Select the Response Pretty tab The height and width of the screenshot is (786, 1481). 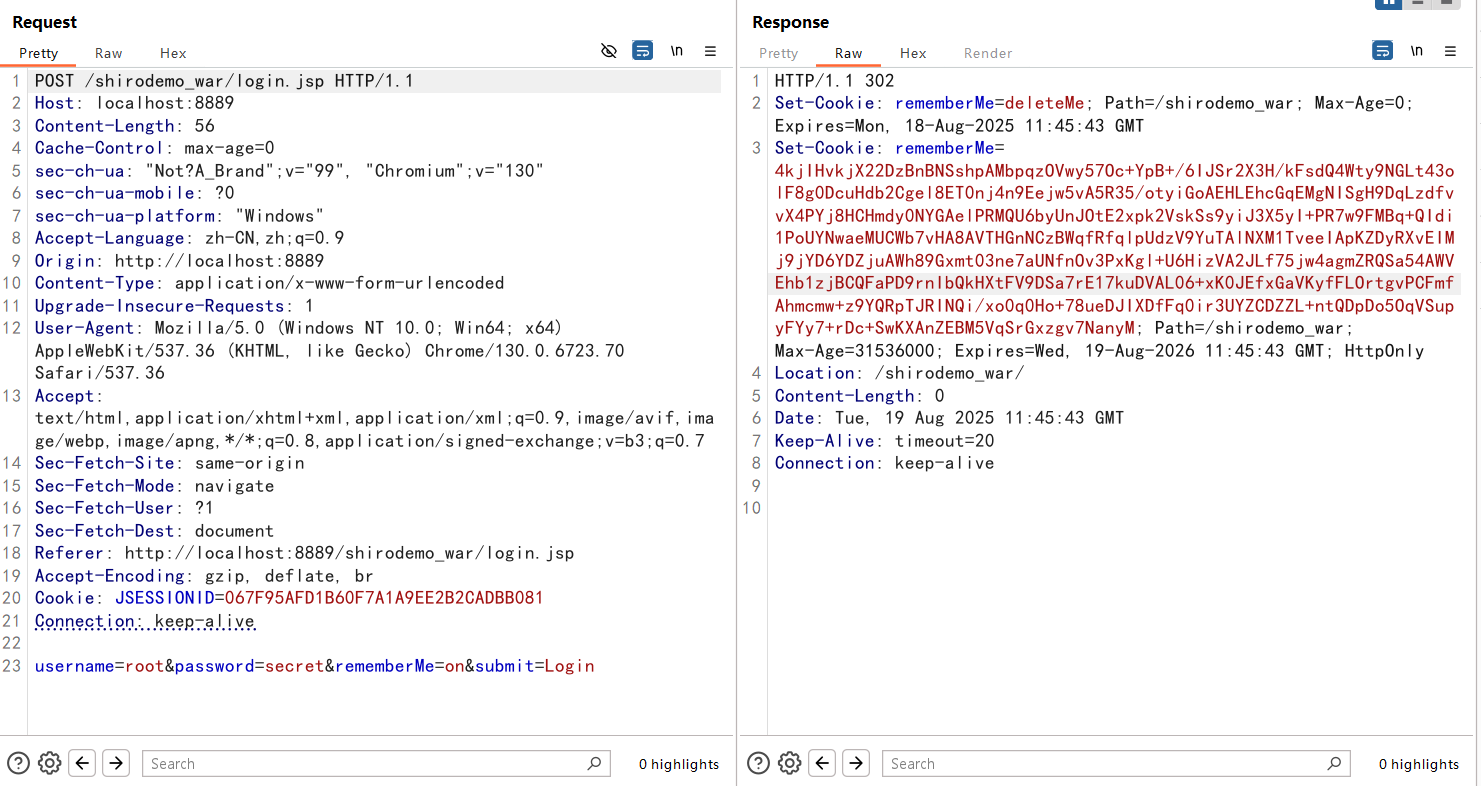pos(778,53)
